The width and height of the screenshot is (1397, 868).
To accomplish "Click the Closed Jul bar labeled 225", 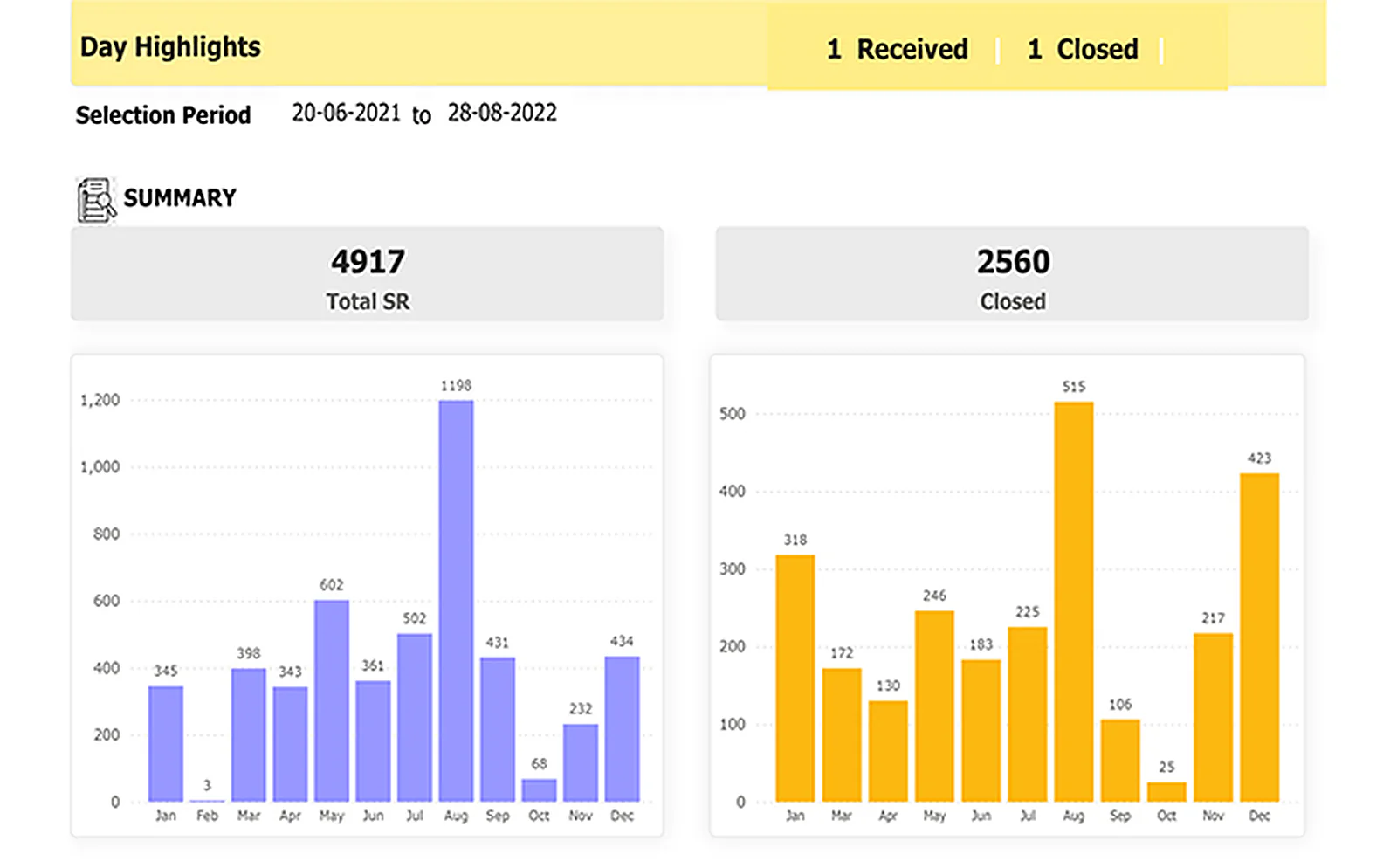I will pyautogui.click(x=1028, y=714).
